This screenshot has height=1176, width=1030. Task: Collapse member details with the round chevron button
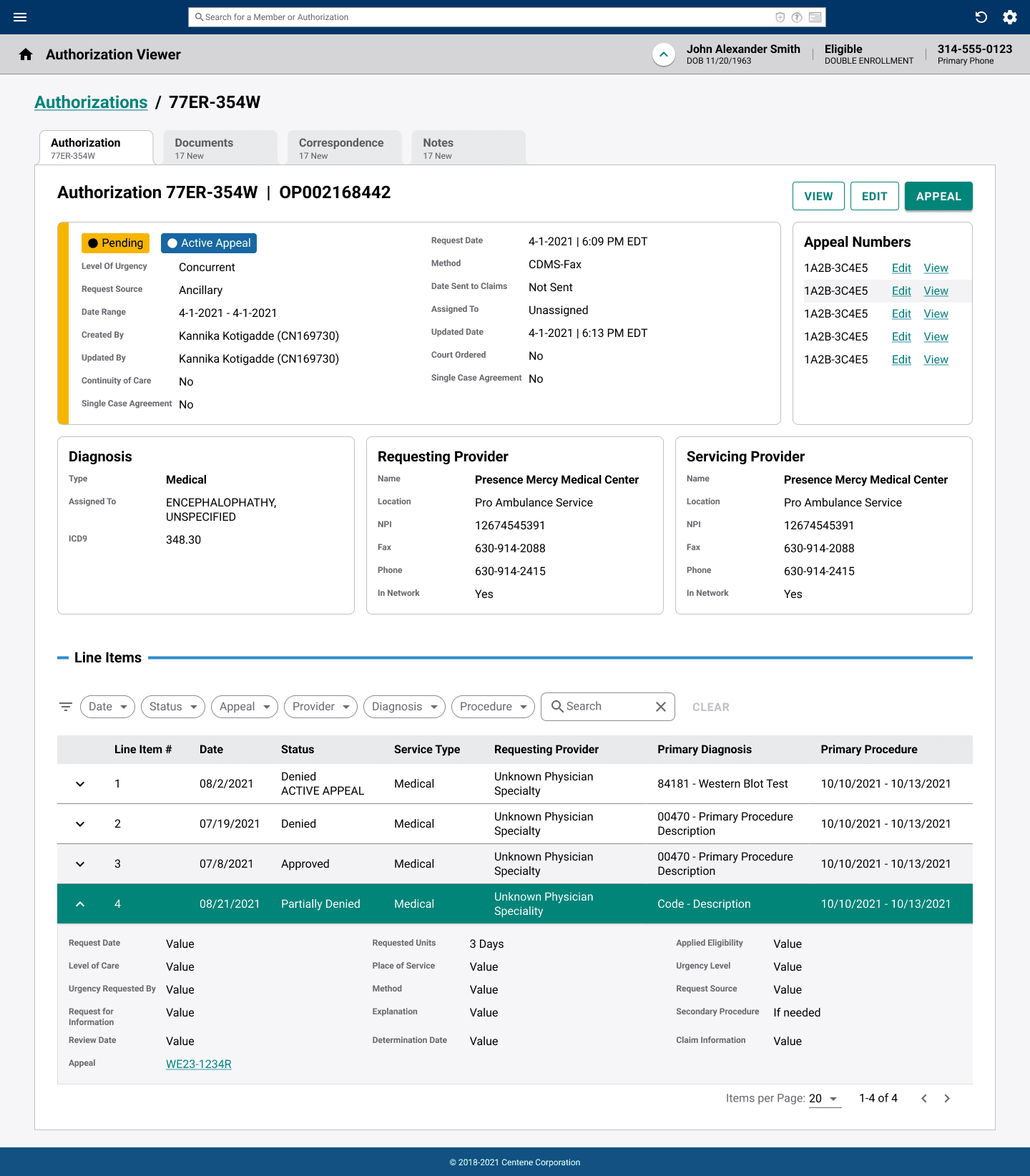664,54
